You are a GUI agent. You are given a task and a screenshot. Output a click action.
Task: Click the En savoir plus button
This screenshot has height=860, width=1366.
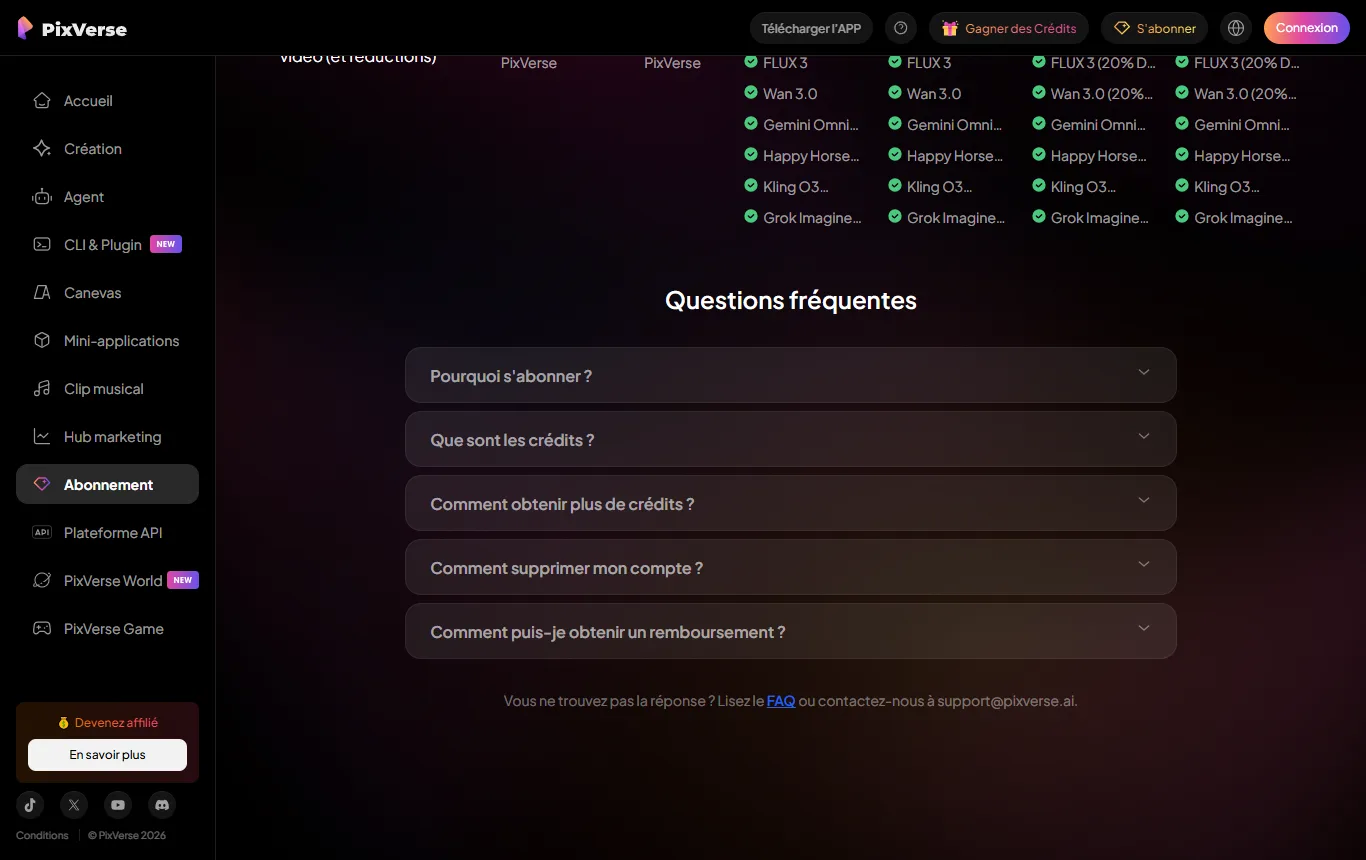point(107,755)
